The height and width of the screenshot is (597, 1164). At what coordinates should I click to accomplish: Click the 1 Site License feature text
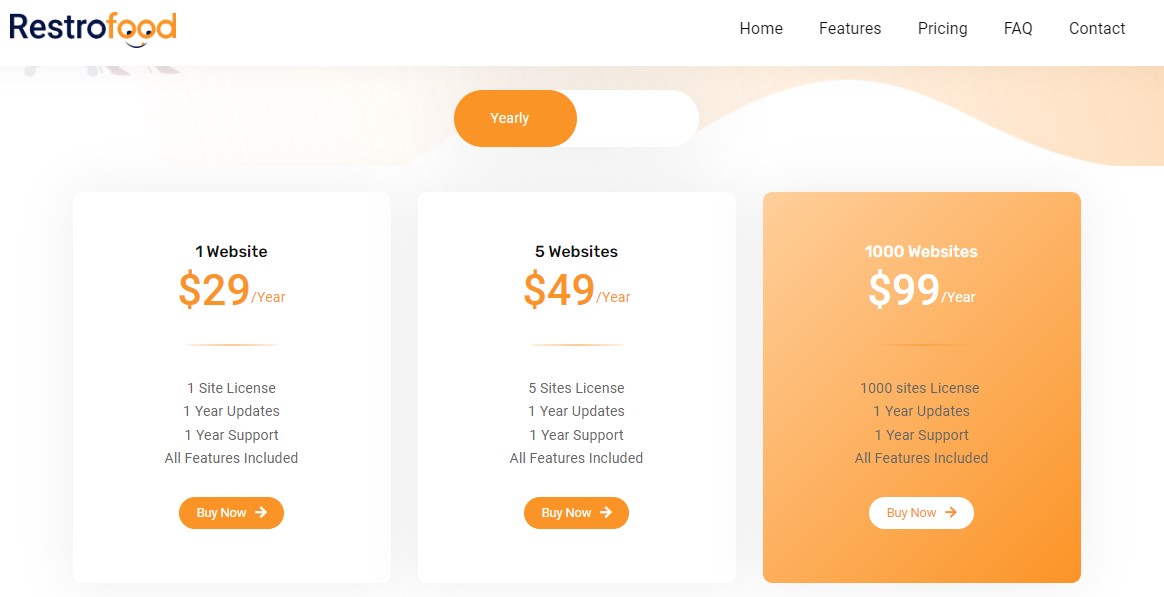tap(231, 388)
